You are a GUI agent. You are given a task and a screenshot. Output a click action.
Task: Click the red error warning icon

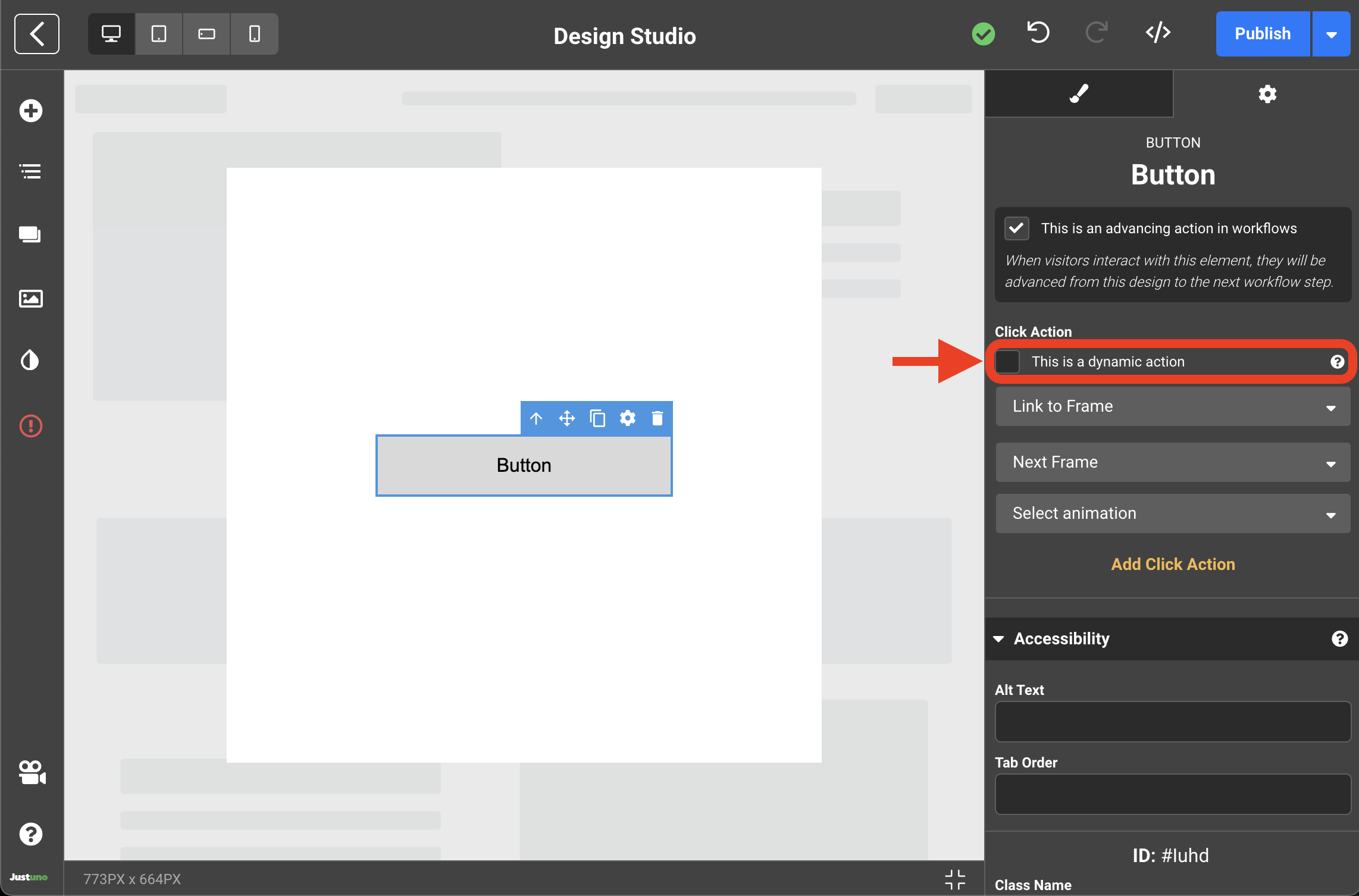click(x=31, y=426)
